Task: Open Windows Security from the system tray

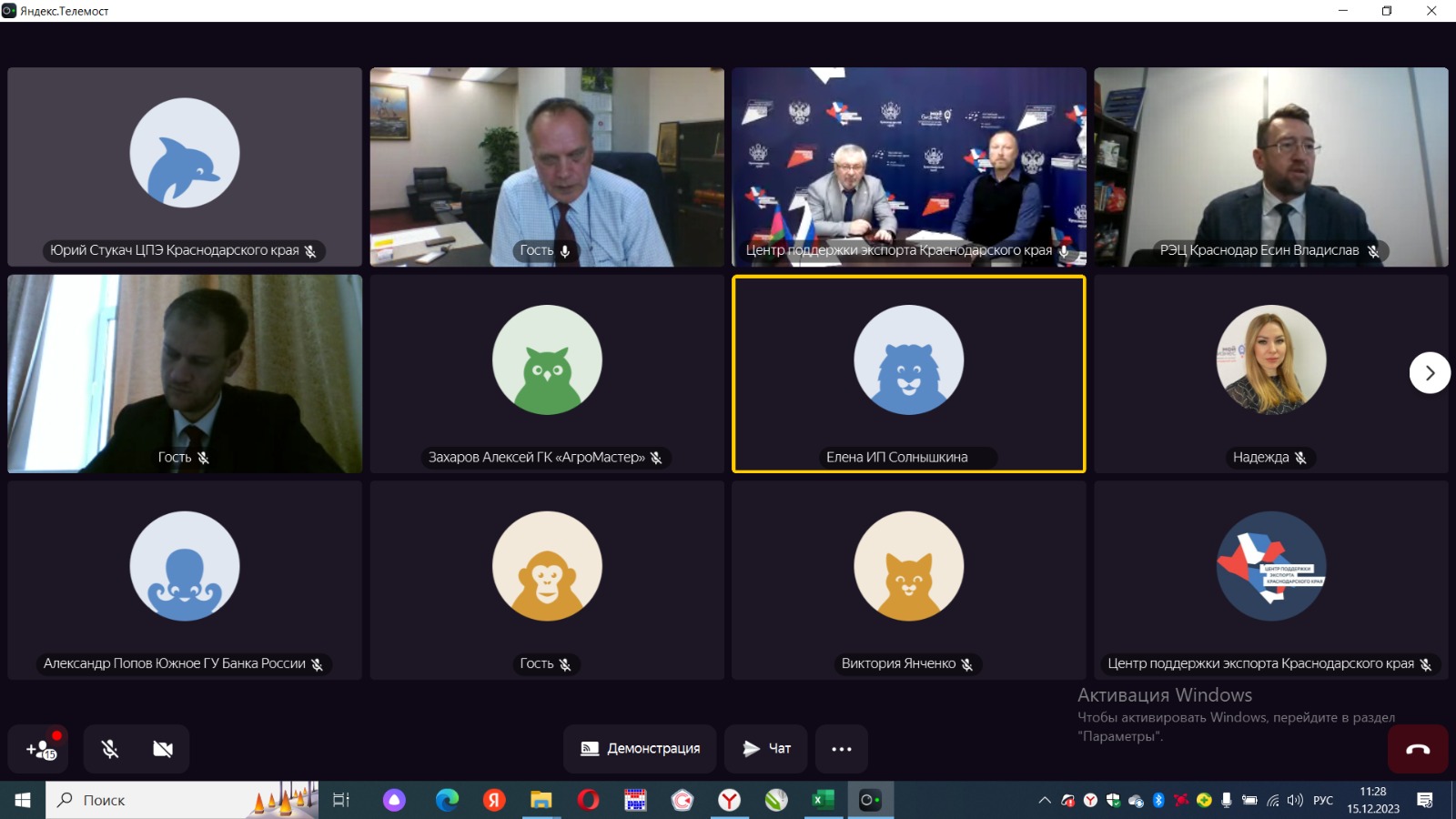Action: [1113, 800]
